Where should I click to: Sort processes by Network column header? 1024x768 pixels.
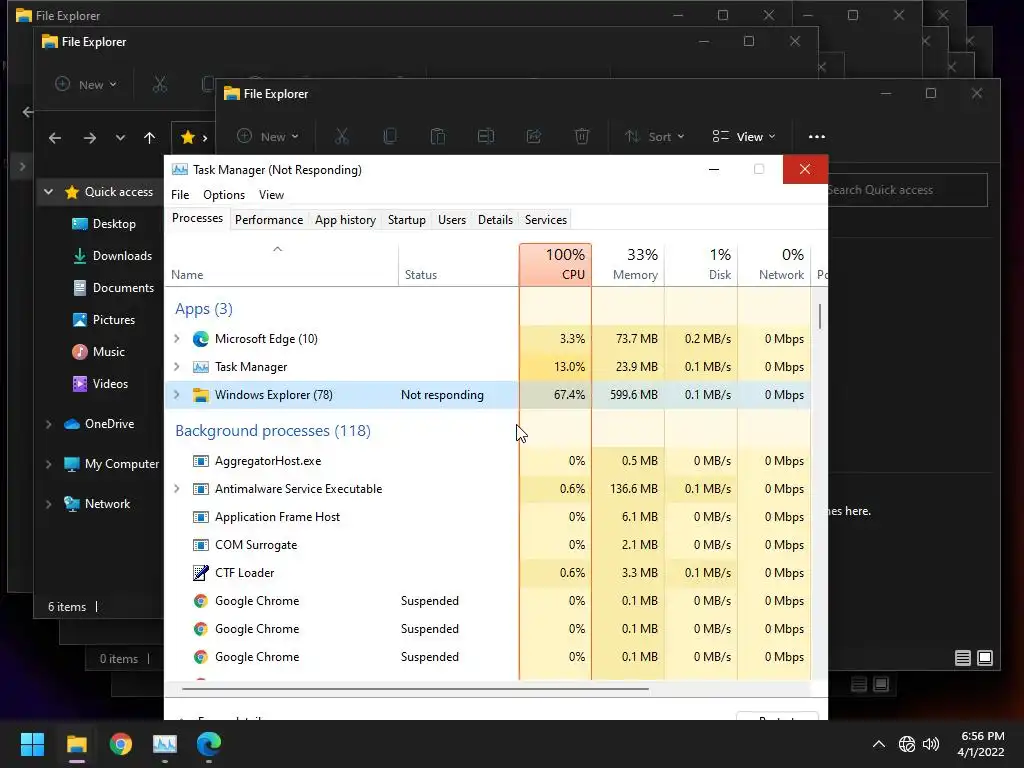point(775,264)
